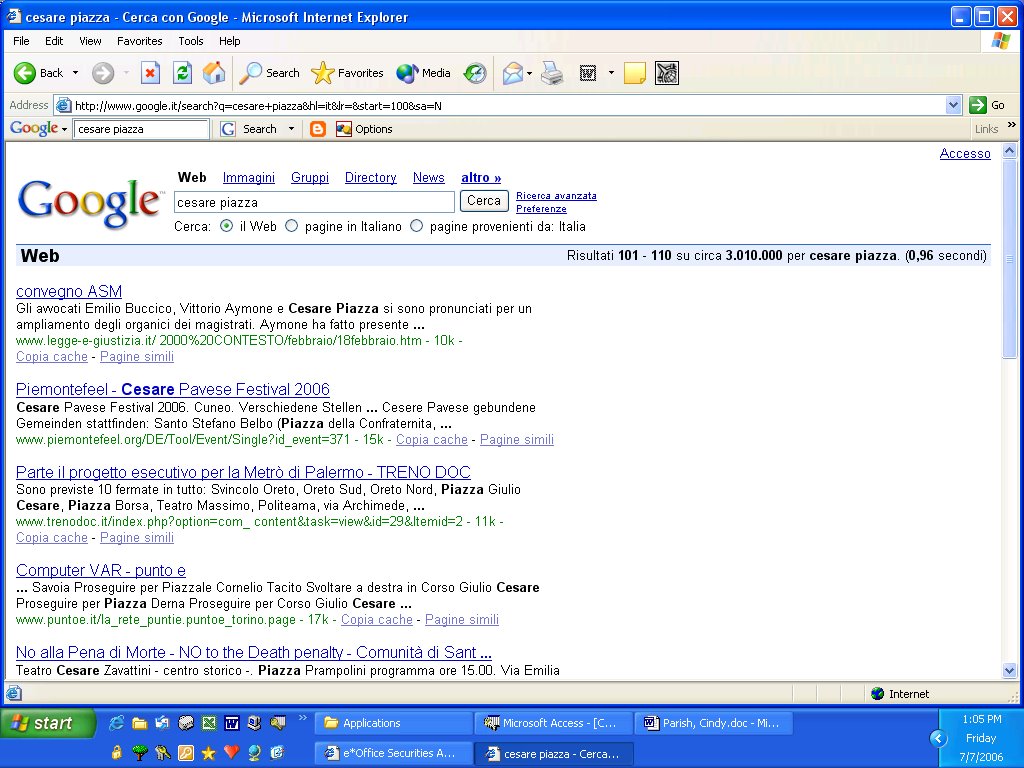The height and width of the screenshot is (768, 1024).
Task: Open the Mail button dropdown arrow
Action: (x=529, y=73)
